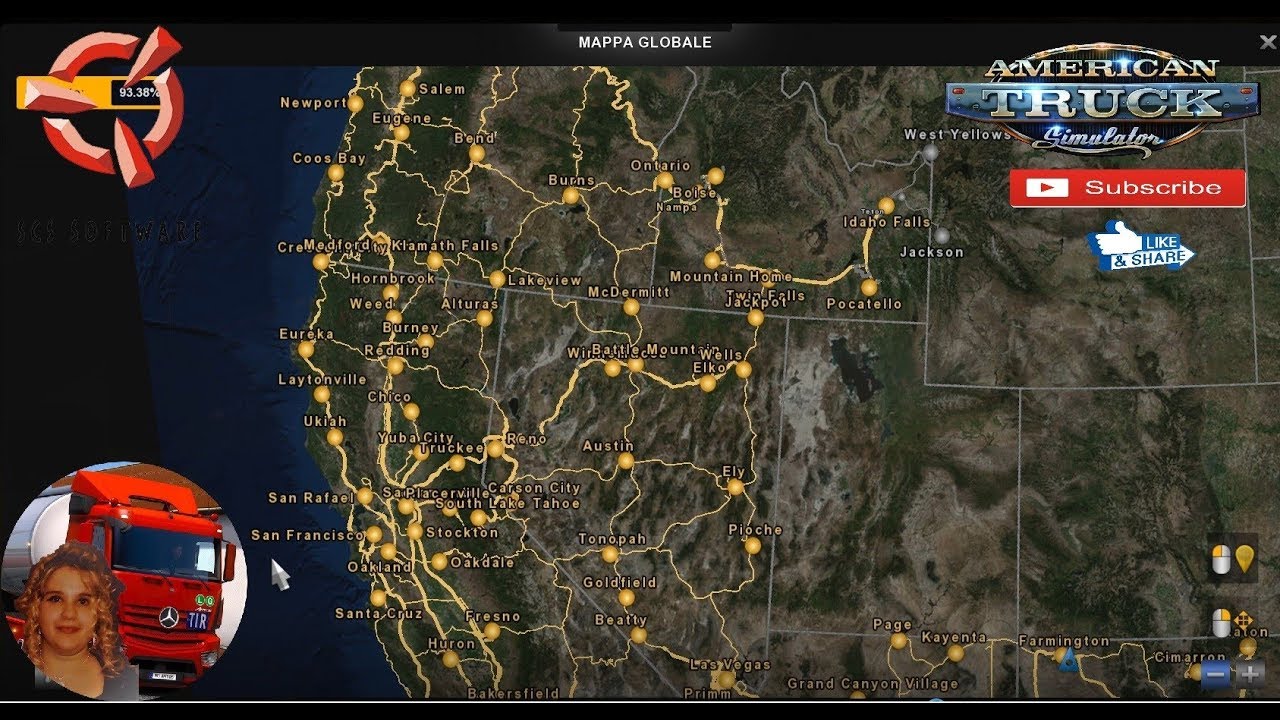Select the Ely city marker

click(735, 487)
